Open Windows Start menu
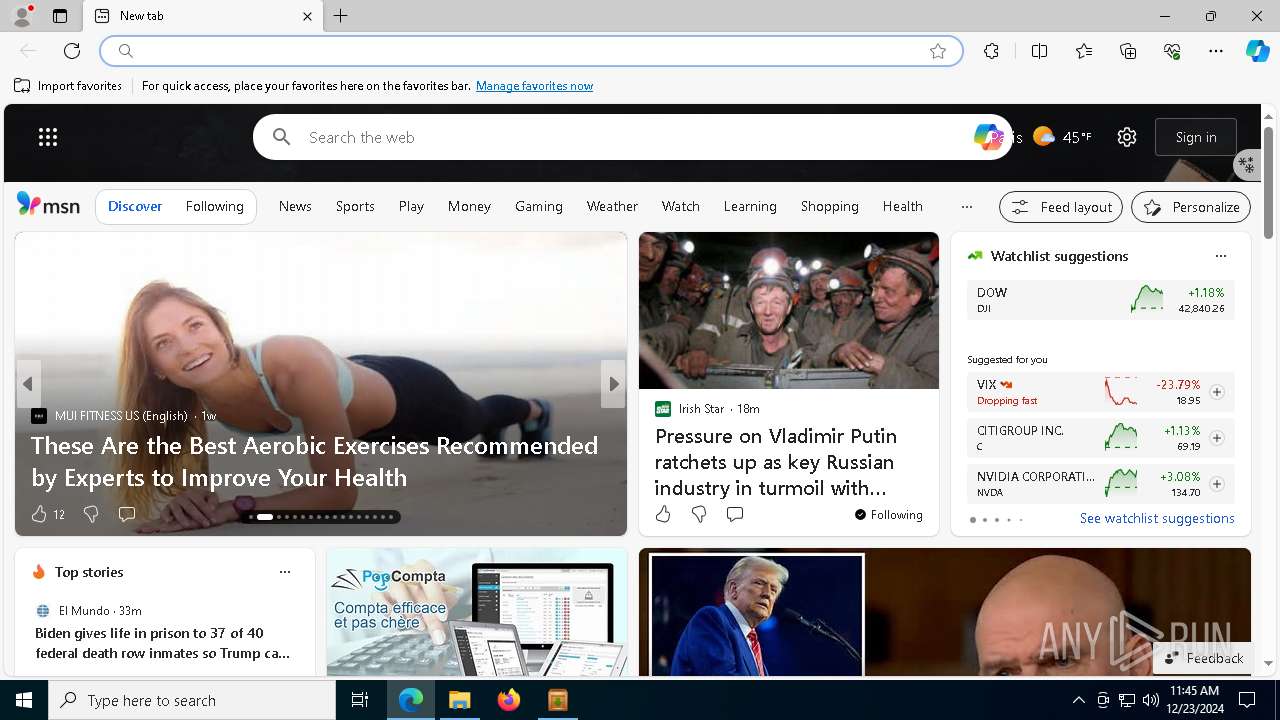 tap(24, 700)
